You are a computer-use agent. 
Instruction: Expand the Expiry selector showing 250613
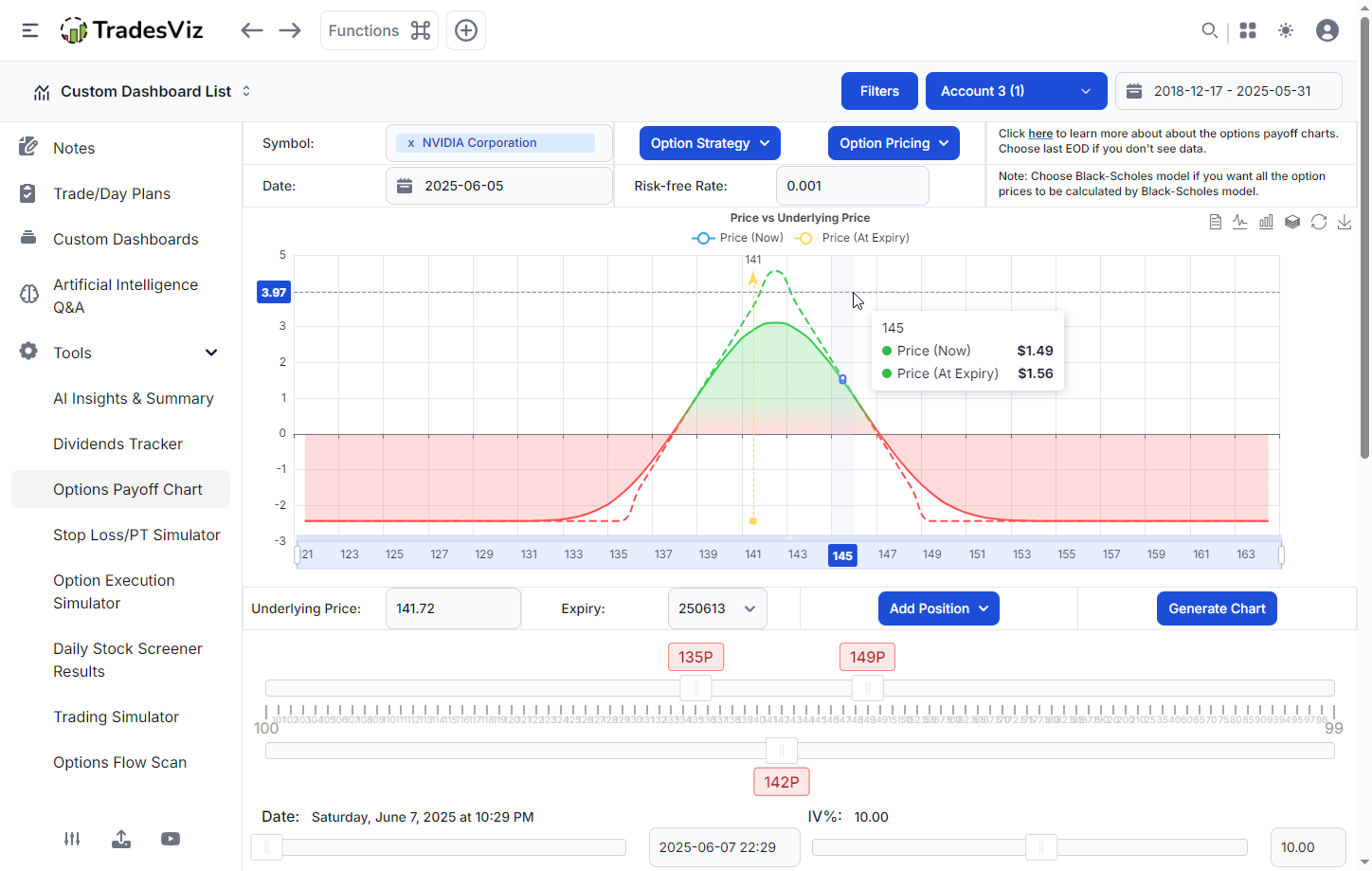[x=717, y=608]
